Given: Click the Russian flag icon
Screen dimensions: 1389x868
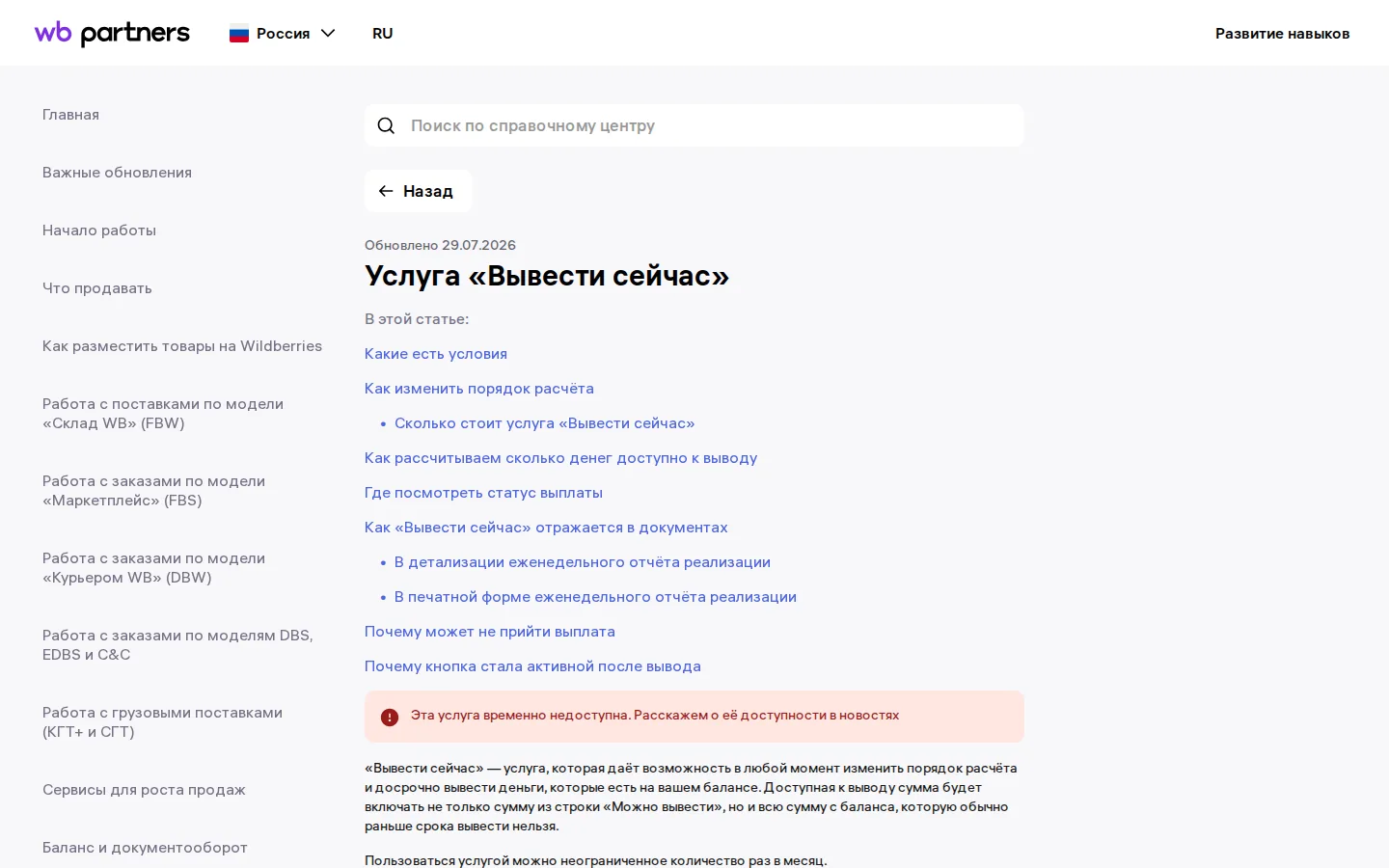Looking at the screenshot, I should pos(239,34).
